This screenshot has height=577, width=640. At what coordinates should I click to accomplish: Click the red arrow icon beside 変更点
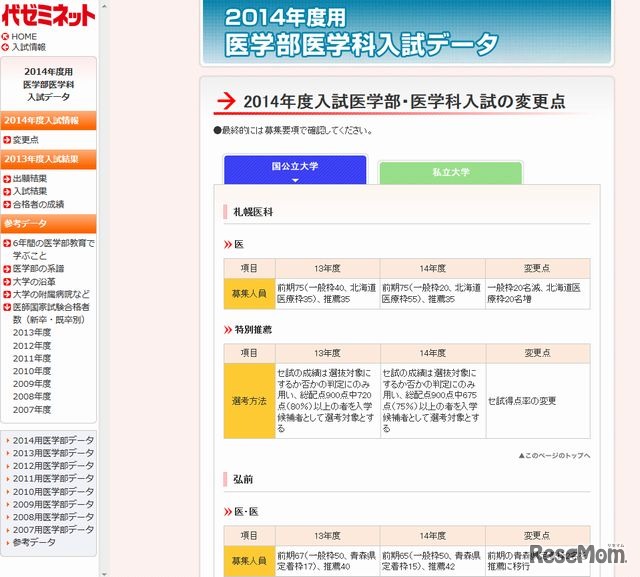[x=7, y=140]
